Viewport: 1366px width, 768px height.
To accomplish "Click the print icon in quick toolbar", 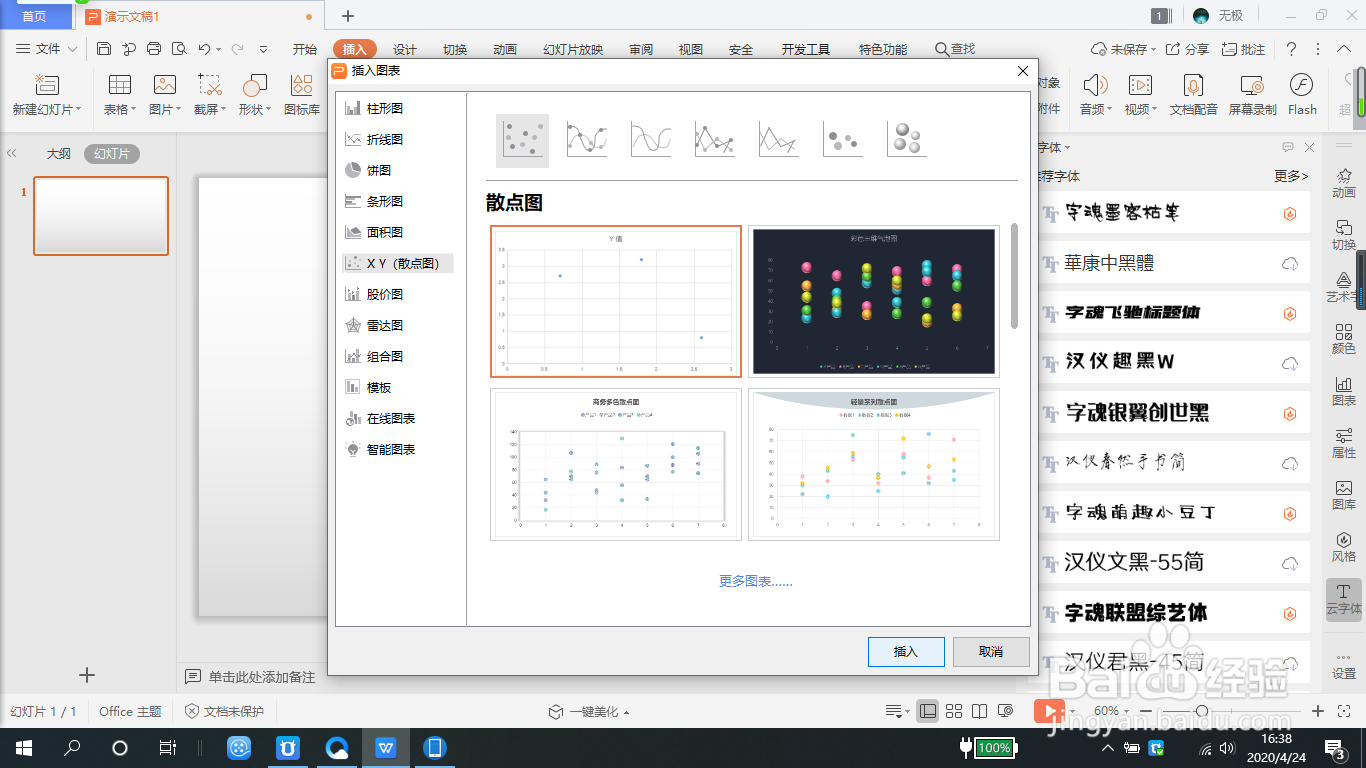I will [x=154, y=49].
